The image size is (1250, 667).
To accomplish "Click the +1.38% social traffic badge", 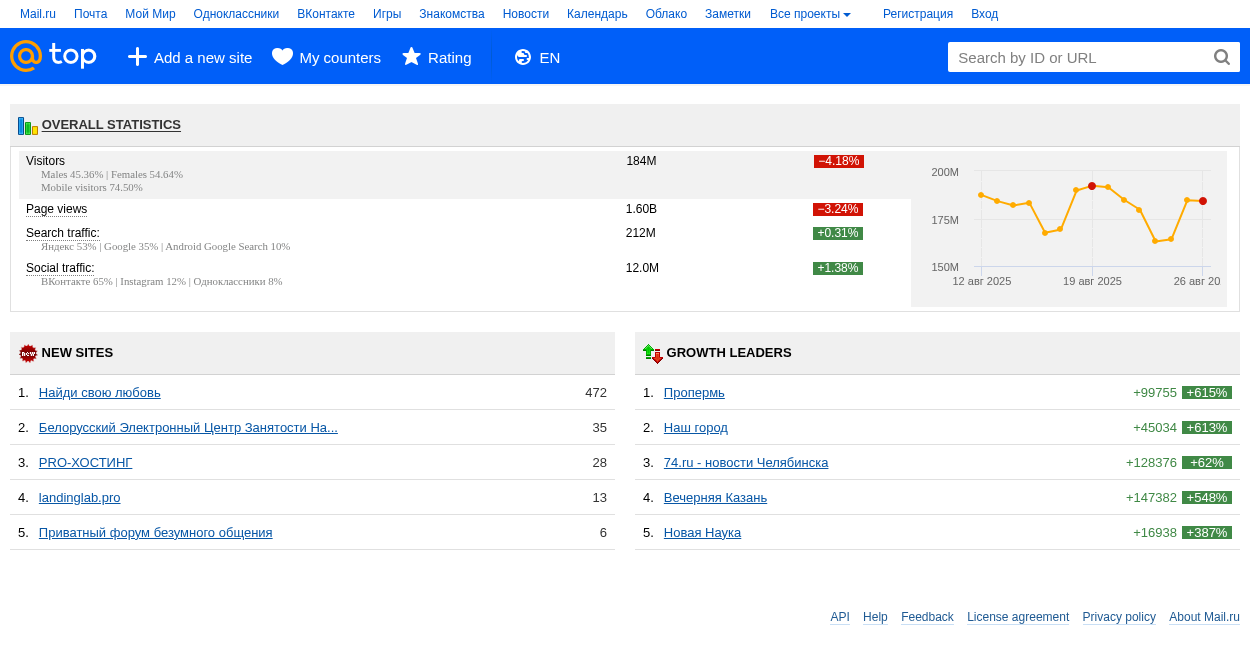I will (838, 268).
